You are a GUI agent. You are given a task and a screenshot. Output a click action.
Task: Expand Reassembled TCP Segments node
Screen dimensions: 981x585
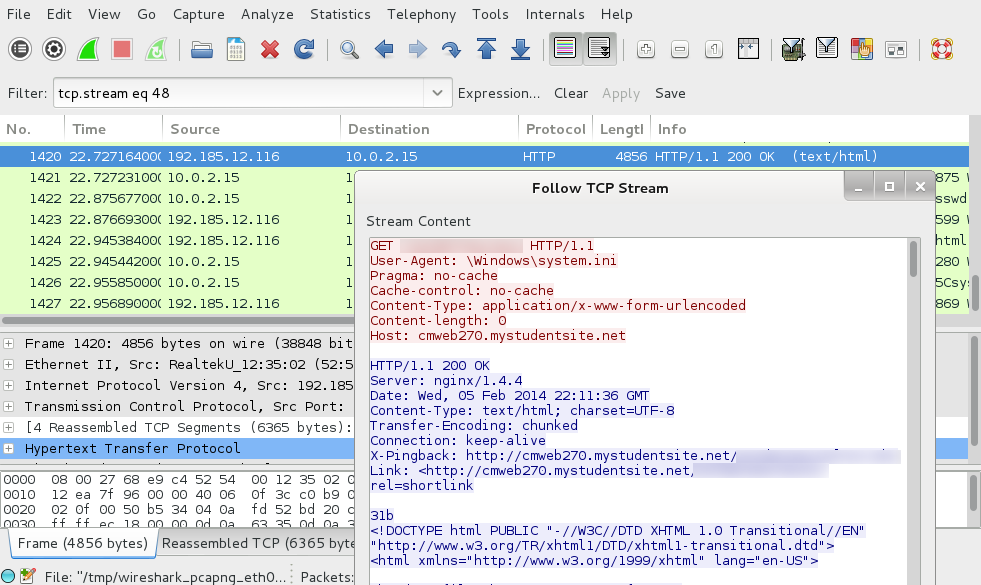[x=9, y=427]
